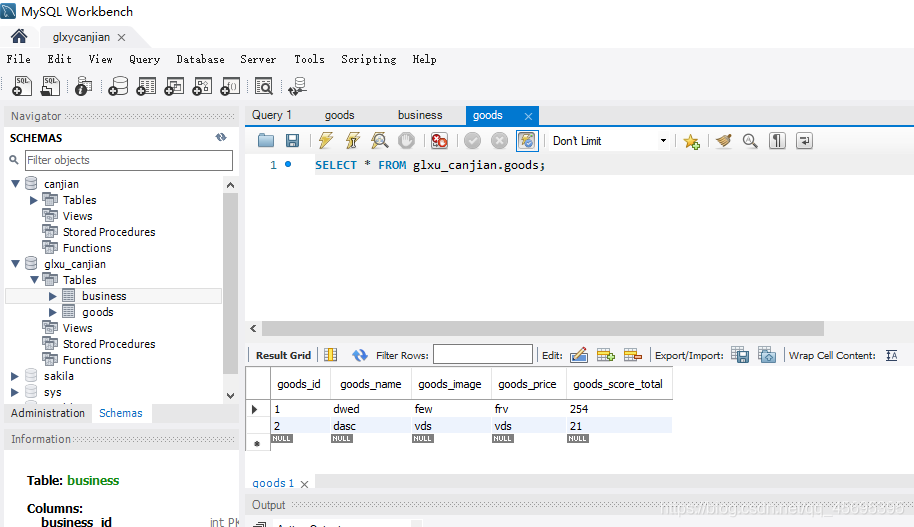Stop the query execution icon
The image size is (914, 527).
(x=406, y=140)
